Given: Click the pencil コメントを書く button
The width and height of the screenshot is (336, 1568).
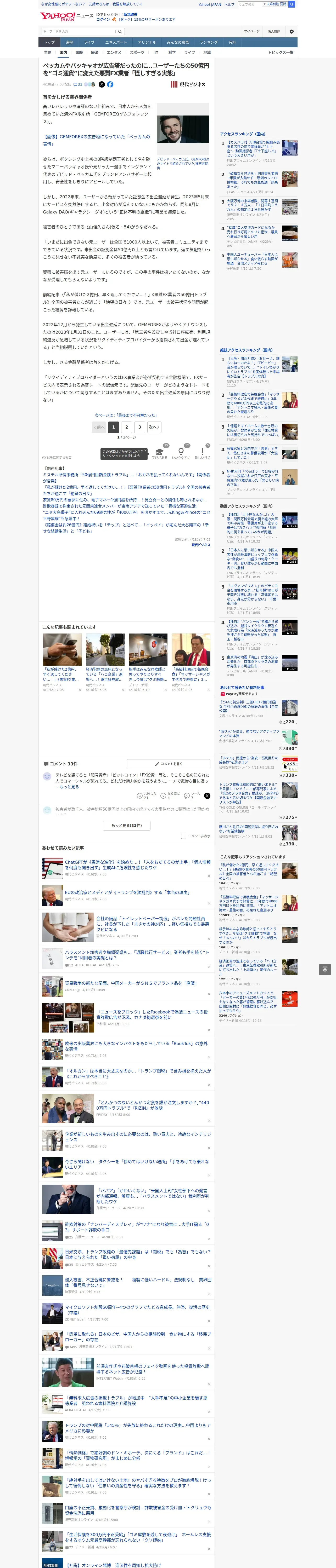Looking at the screenshot, I should [x=168, y=764].
